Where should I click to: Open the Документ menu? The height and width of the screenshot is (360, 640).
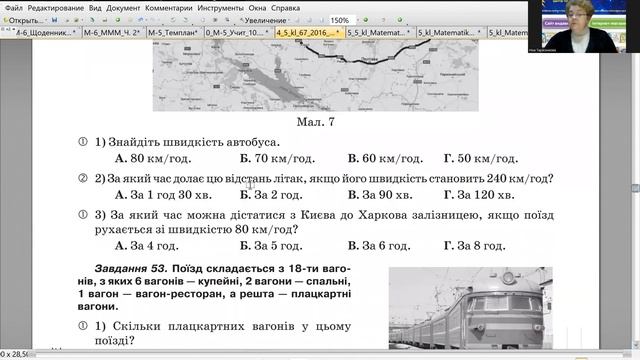point(123,8)
